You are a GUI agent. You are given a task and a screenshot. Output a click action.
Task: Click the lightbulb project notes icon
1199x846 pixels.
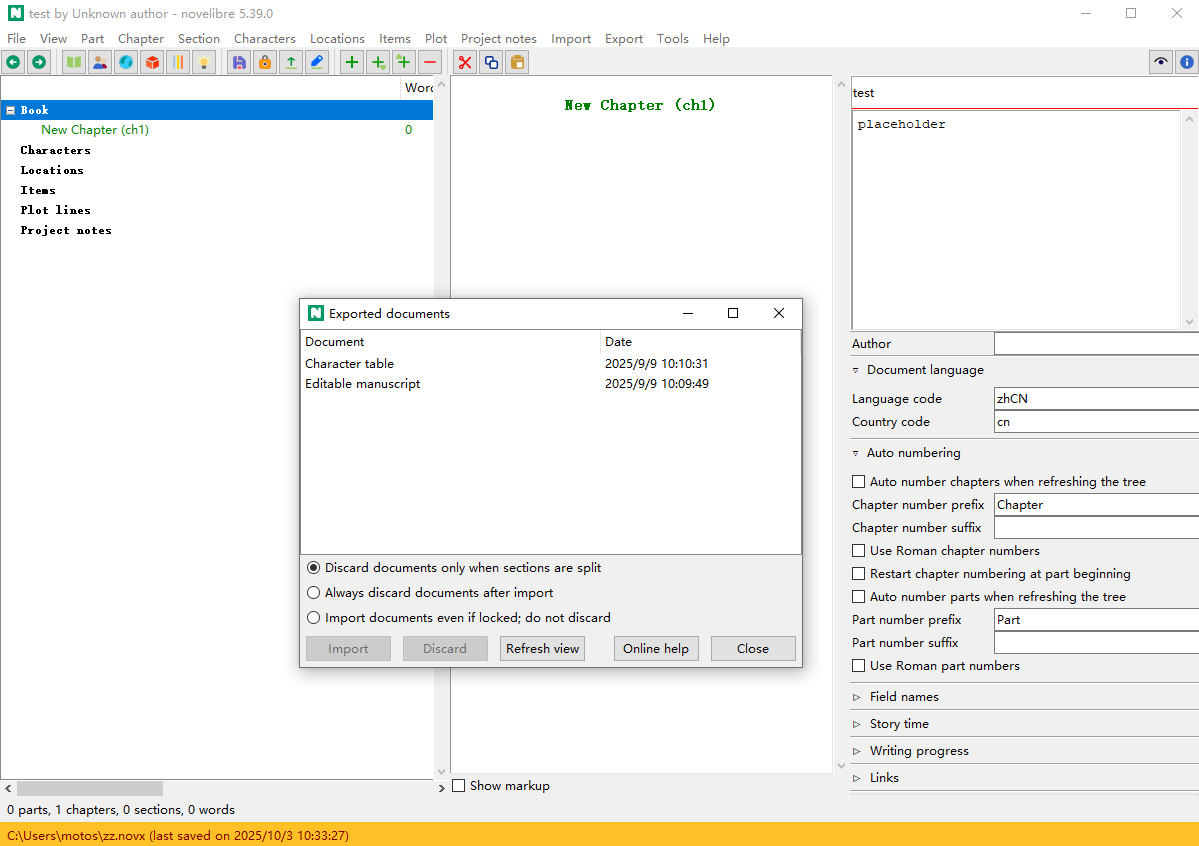pyautogui.click(x=204, y=63)
